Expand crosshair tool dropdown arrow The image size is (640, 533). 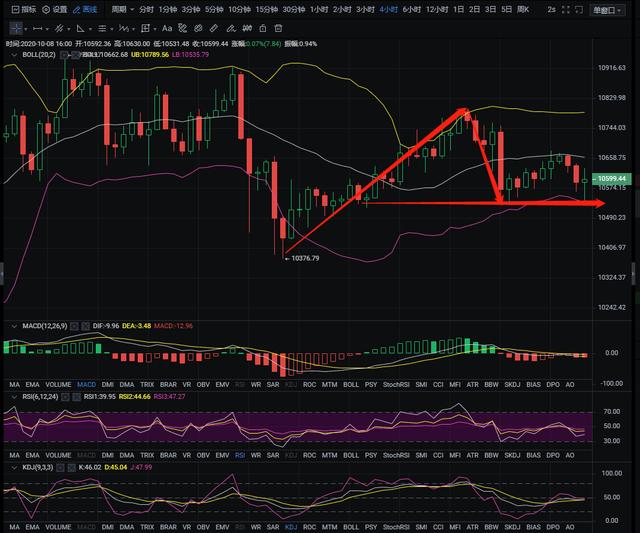(x=26, y=29)
